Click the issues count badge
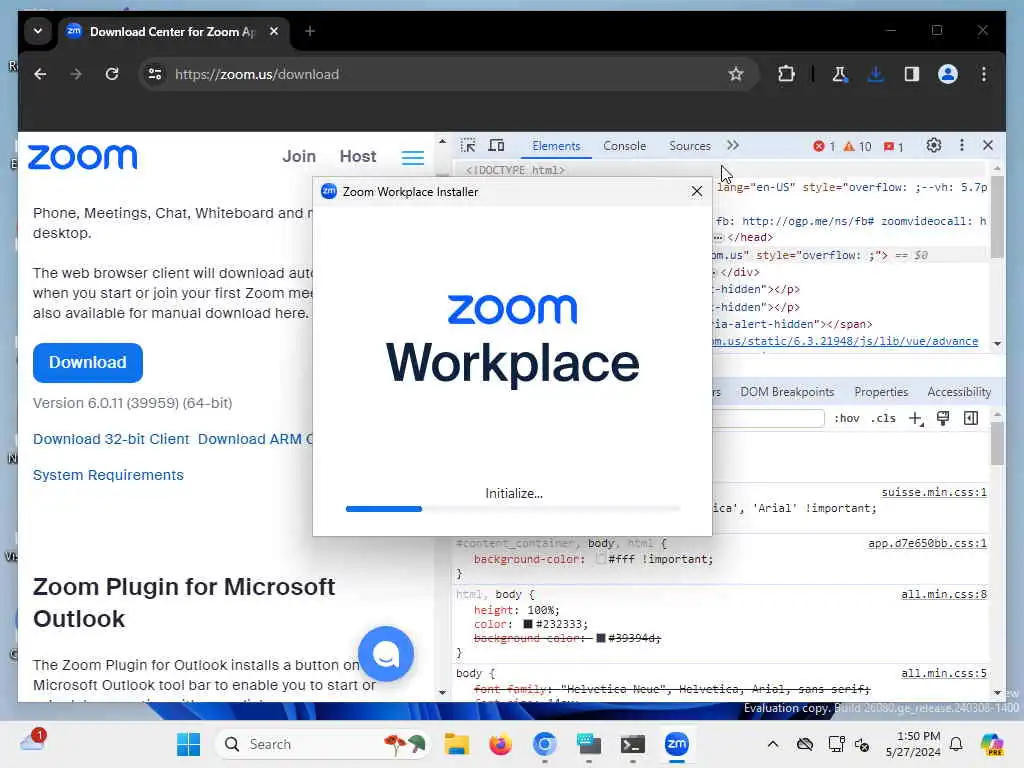Image resolution: width=1024 pixels, height=768 pixels. (x=893, y=146)
